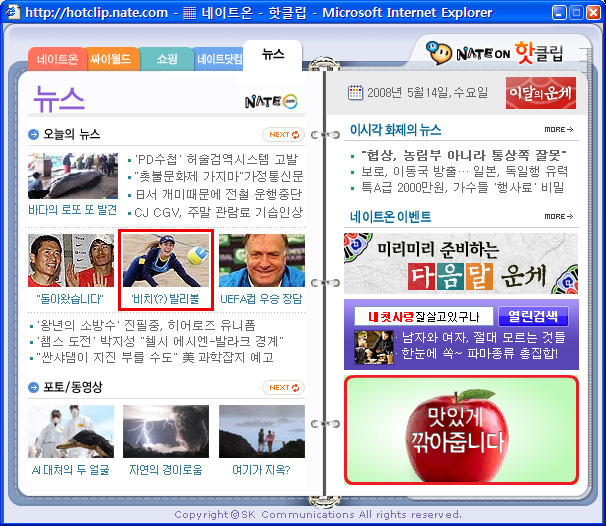606x526 pixels.
Task: Open the two soccer players thumbnail
Action: coord(71,260)
